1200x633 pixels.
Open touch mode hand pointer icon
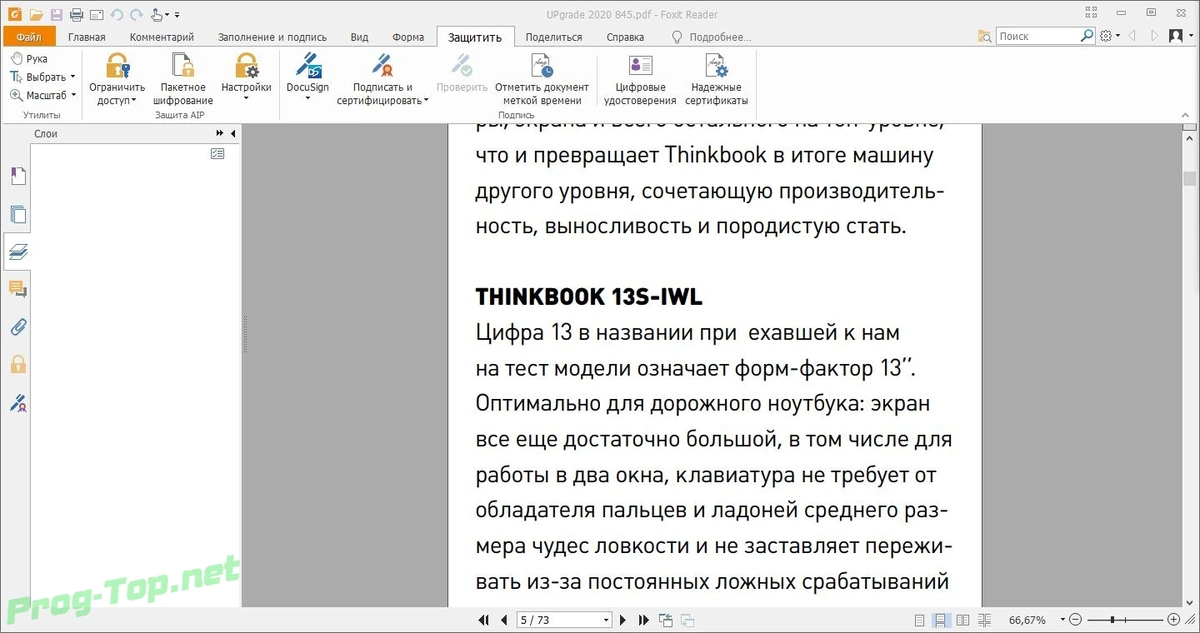pos(158,14)
